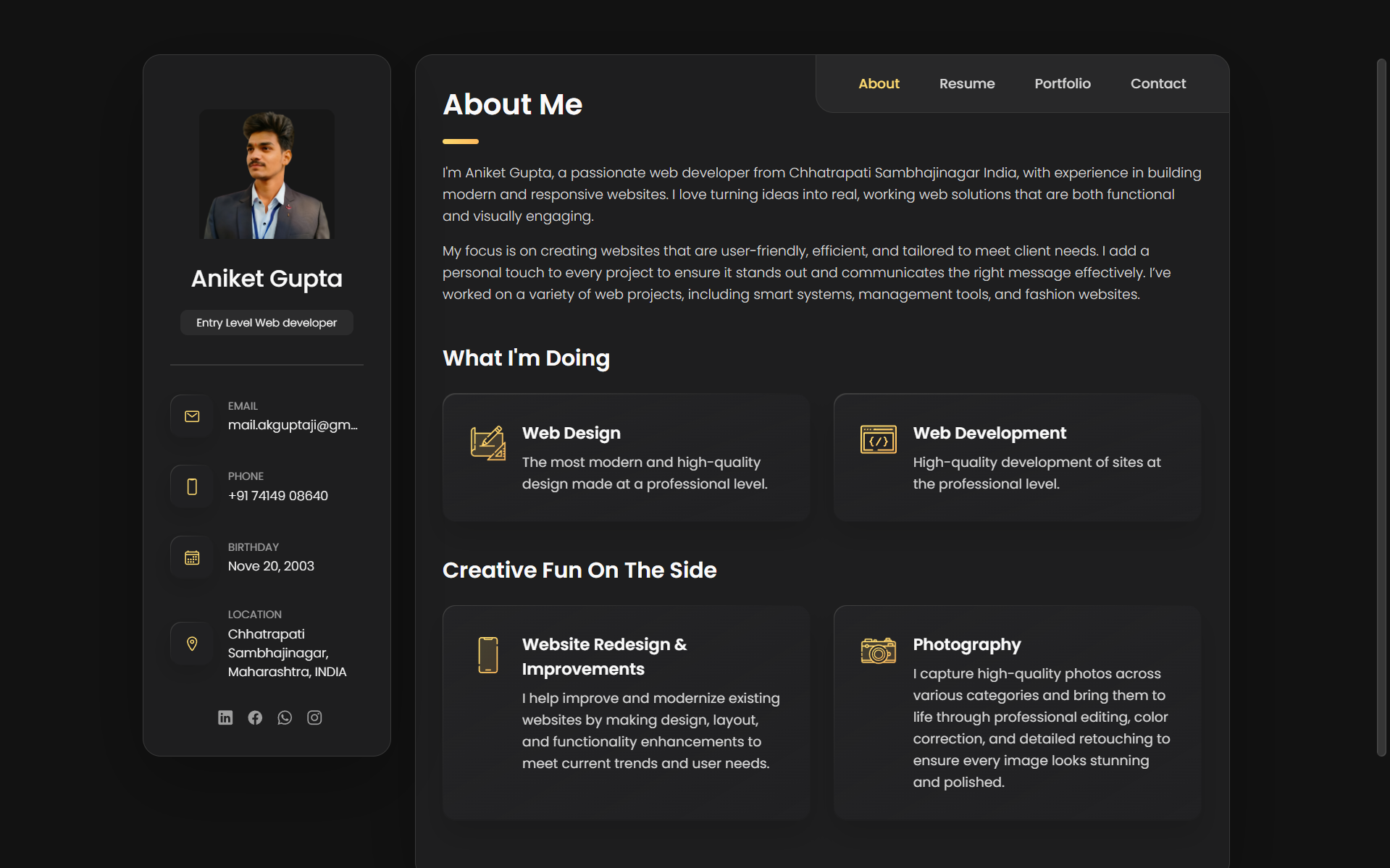Image resolution: width=1390 pixels, height=868 pixels.
Task: Click the email envelope icon
Action: (x=191, y=416)
